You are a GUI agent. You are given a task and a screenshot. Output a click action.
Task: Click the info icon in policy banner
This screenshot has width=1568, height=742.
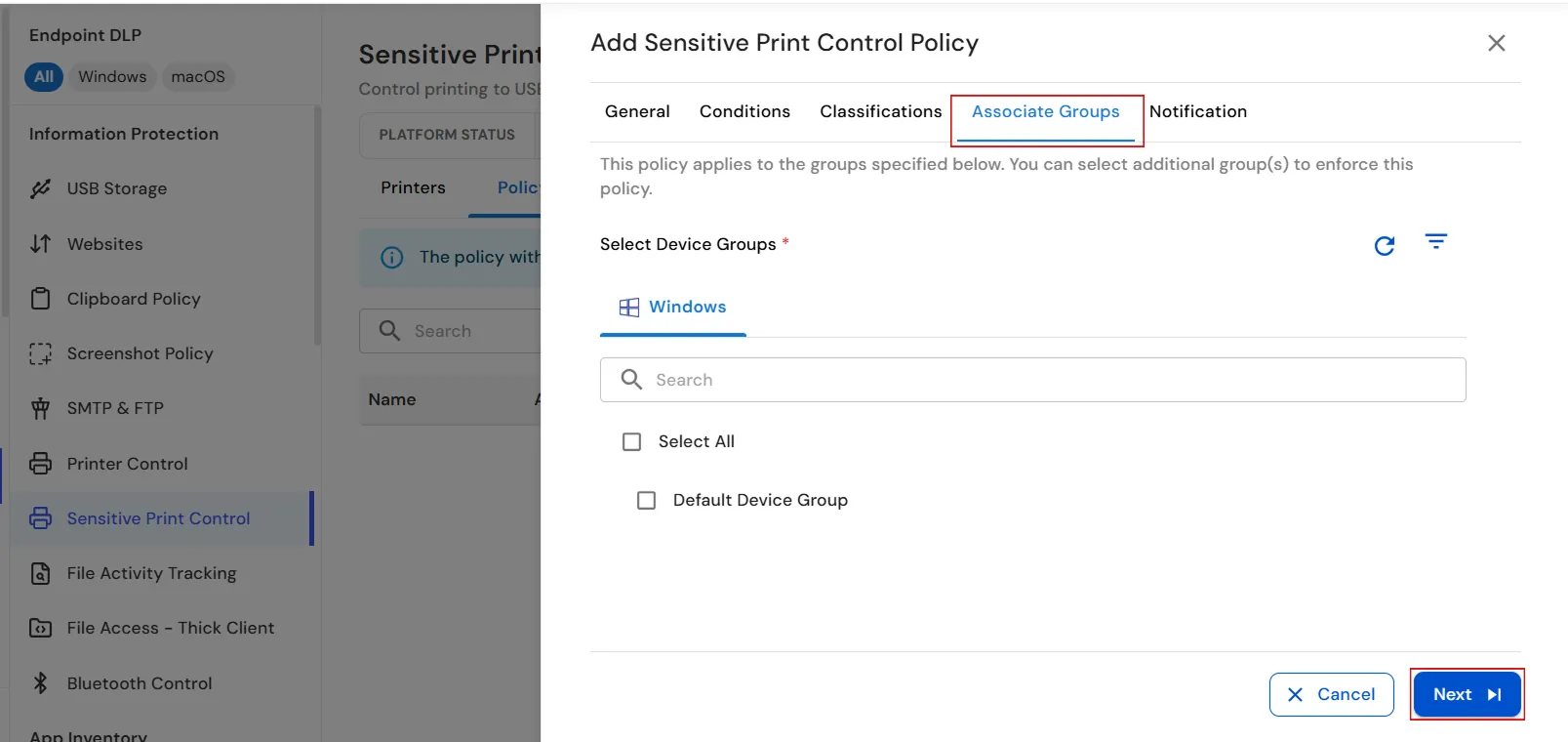coord(392,258)
